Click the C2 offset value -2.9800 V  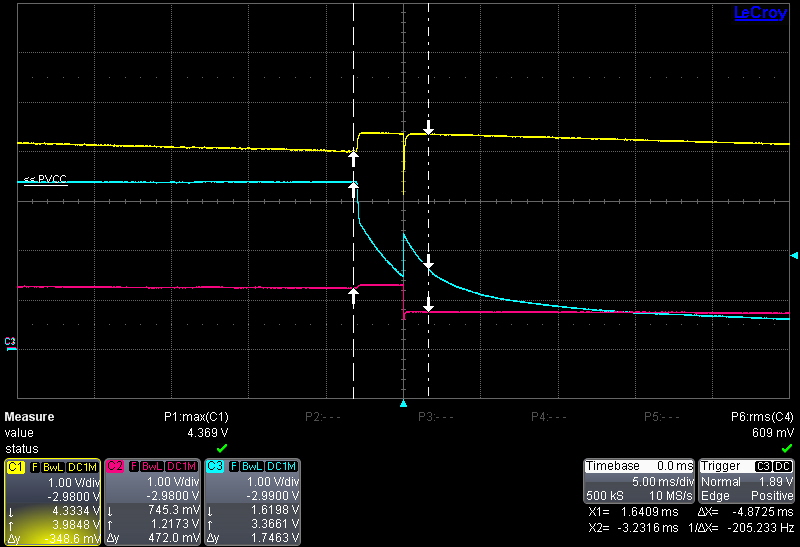173,496
